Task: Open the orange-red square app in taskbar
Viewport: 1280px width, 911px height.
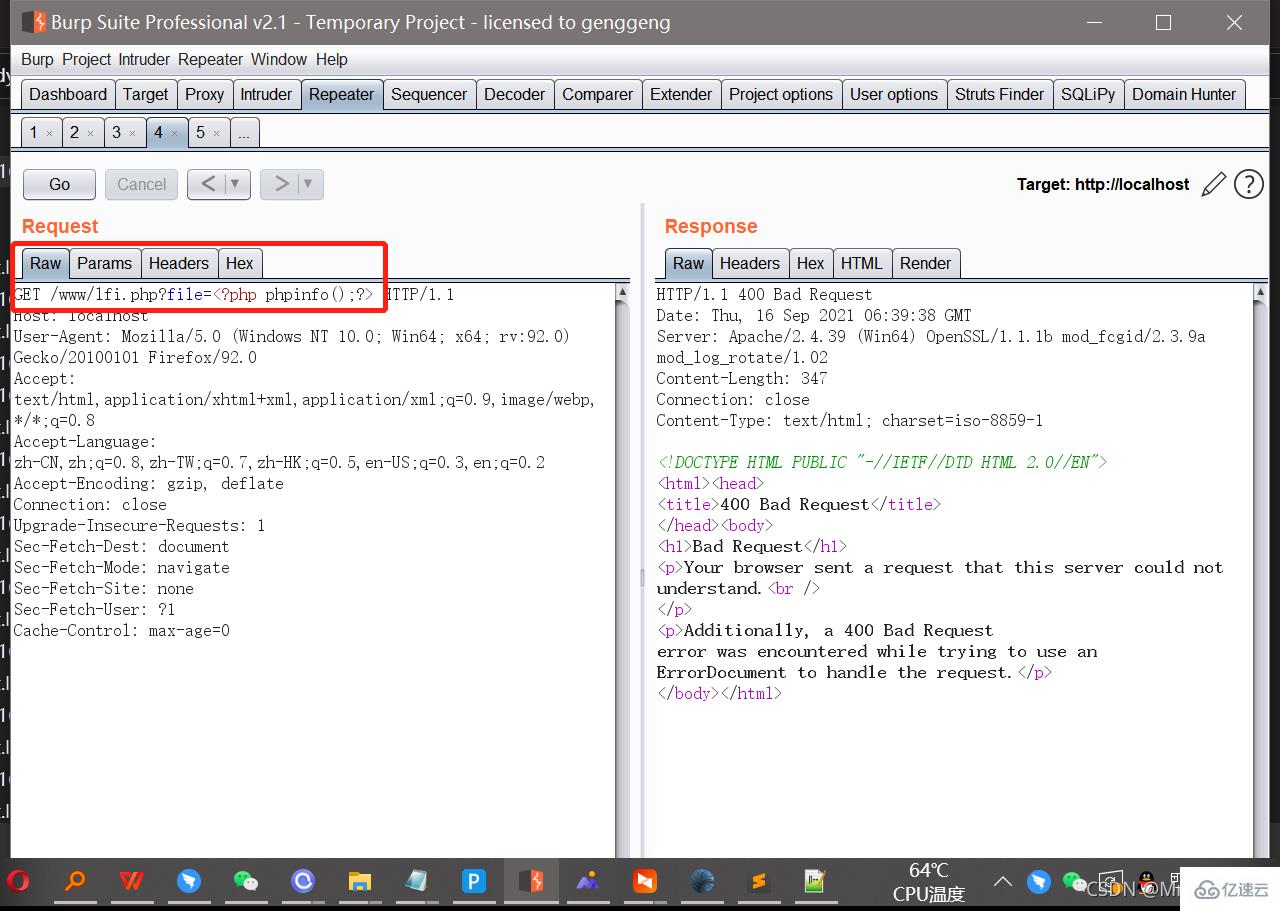Action: pyautogui.click(x=645, y=881)
